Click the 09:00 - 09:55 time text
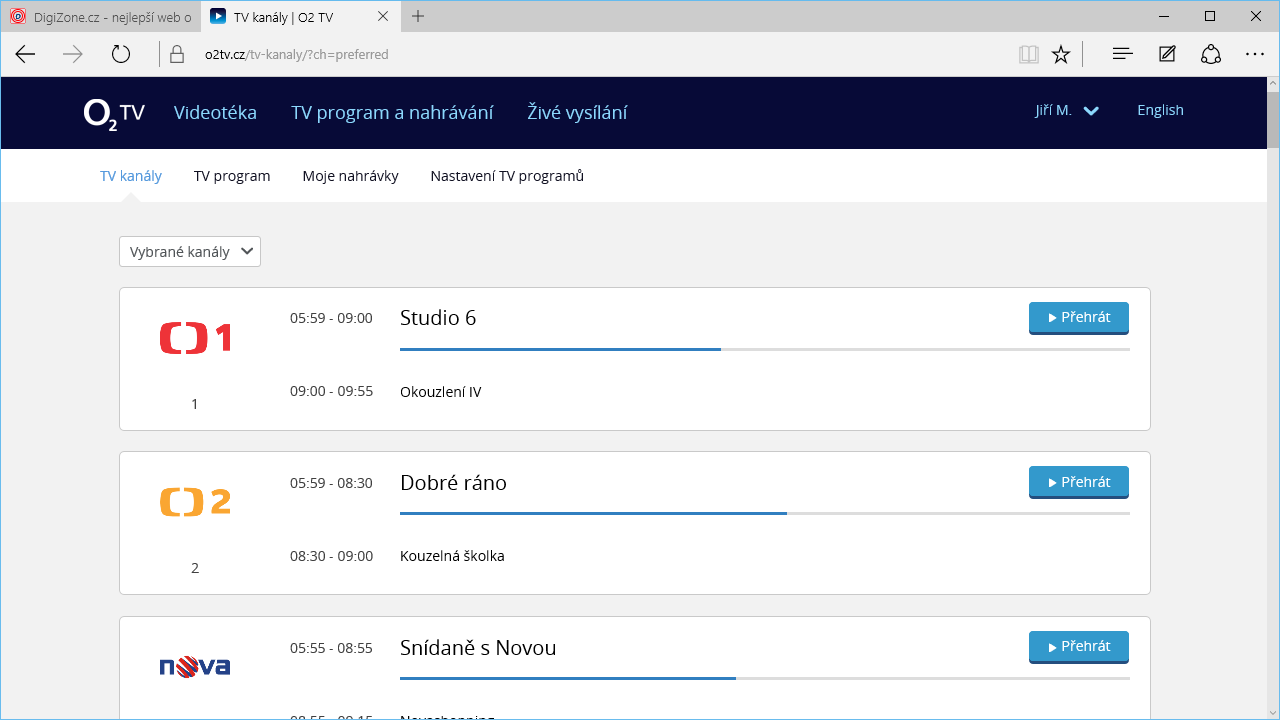Screen dimensions: 1280x720 click(x=331, y=391)
